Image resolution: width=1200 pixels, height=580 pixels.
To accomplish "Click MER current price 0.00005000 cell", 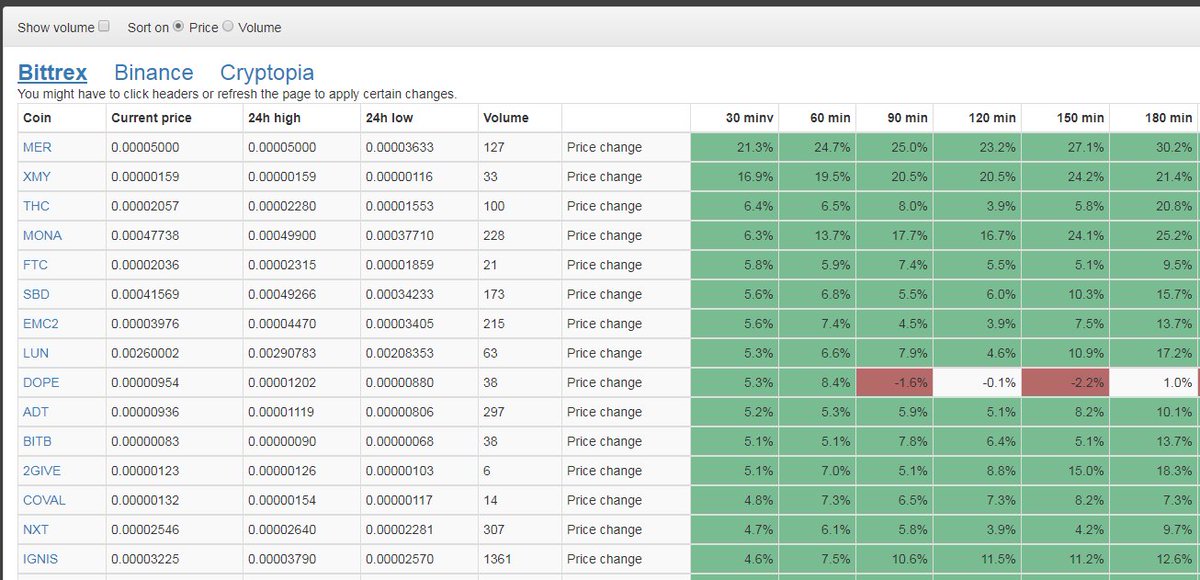I will click(x=174, y=147).
